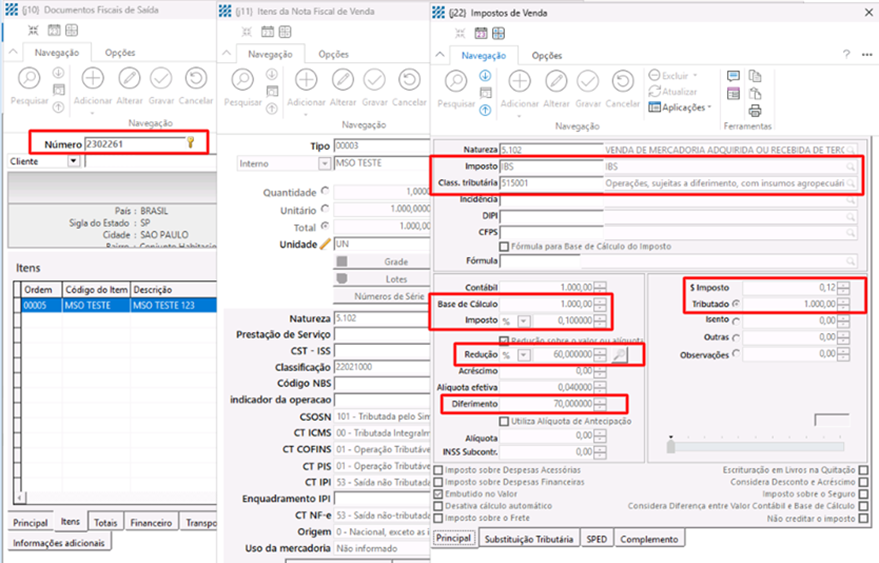The width and height of the screenshot is (879, 563).
Task: Click the key icon beside Número field
Action: 190,143
